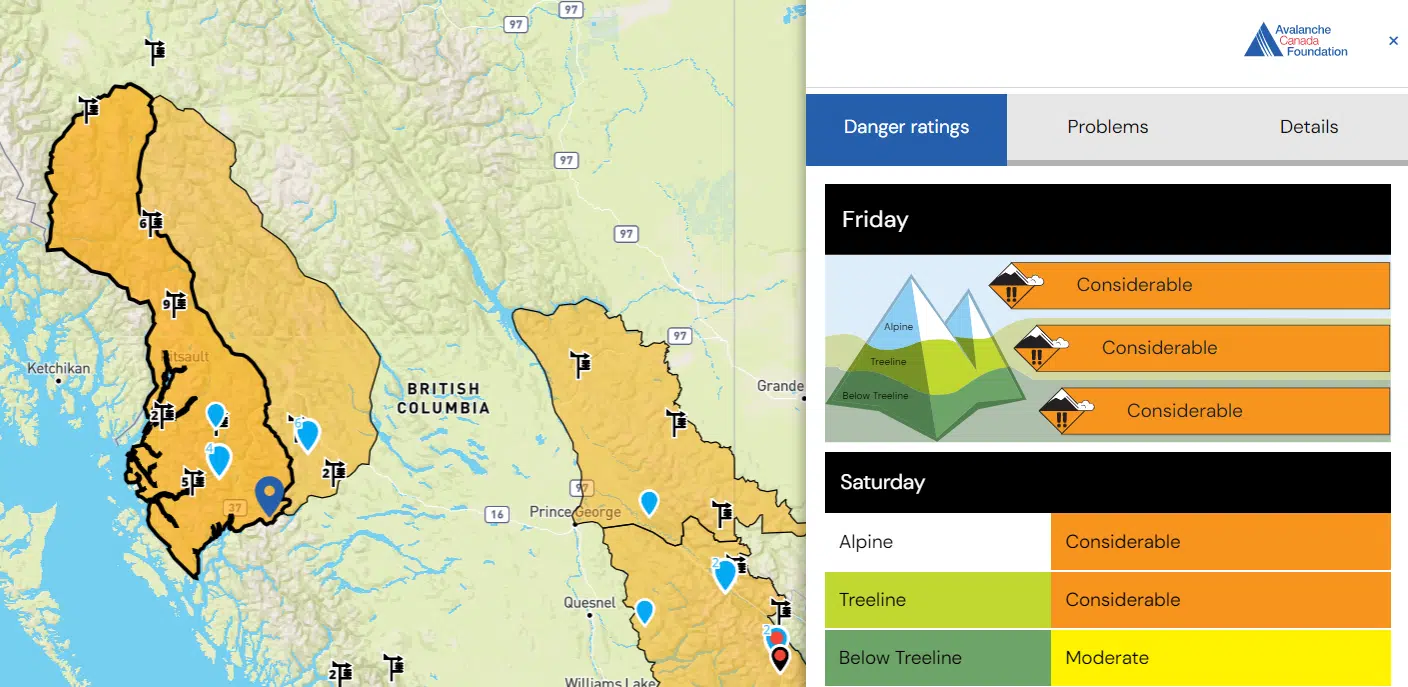Click the "6" weather station flag icon
1408x687 pixels.
click(x=150, y=222)
